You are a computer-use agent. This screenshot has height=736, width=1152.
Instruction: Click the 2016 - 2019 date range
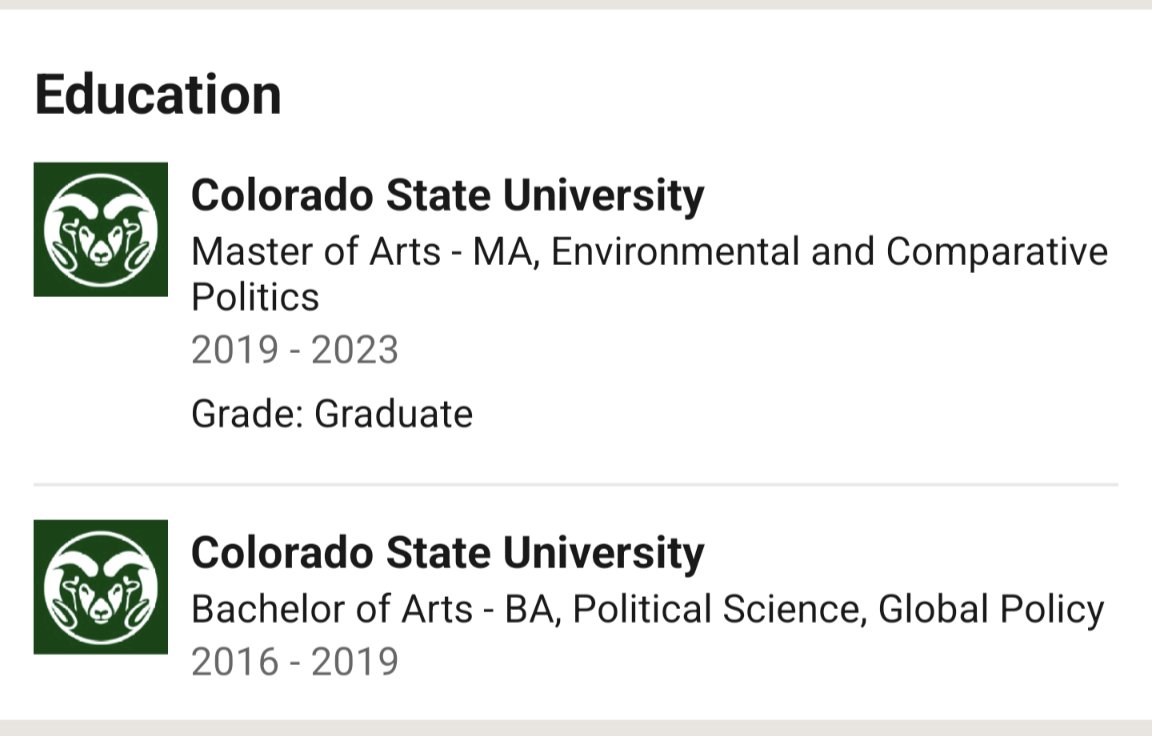295,662
